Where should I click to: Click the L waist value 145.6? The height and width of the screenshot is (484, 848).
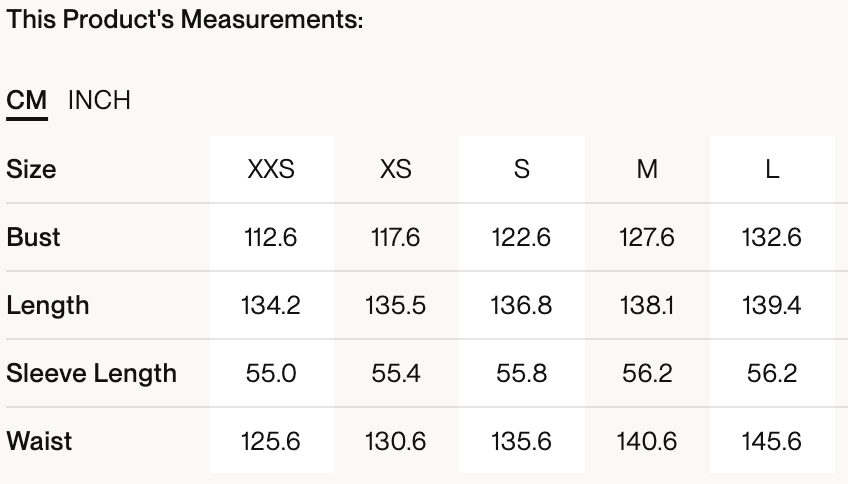772,441
